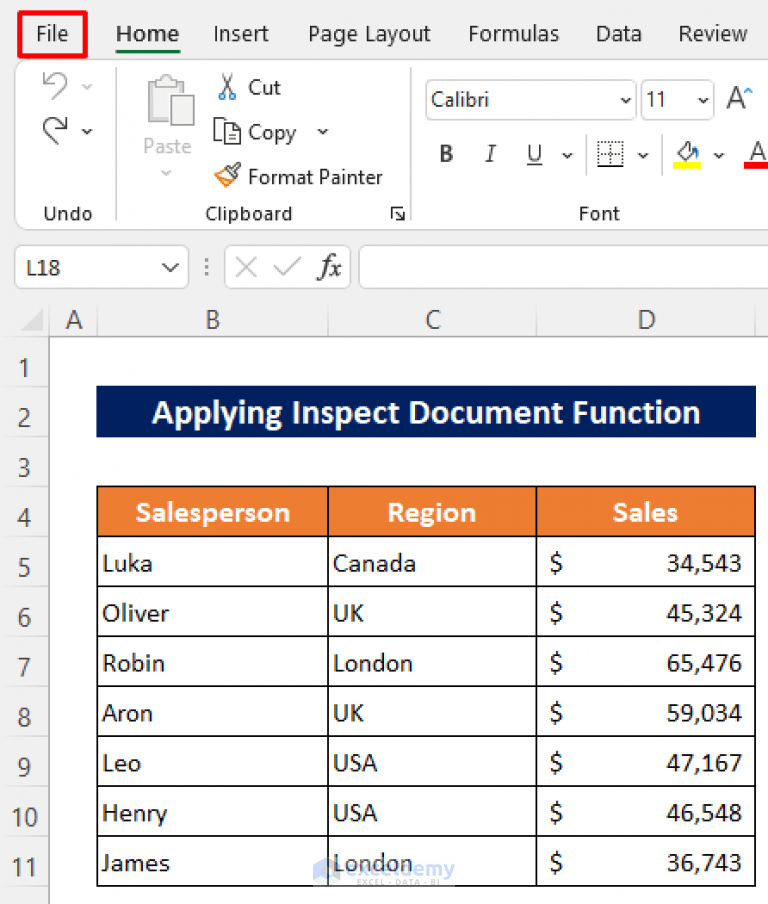Open the File menu
Image resolution: width=768 pixels, height=904 pixels.
pyautogui.click(x=51, y=33)
